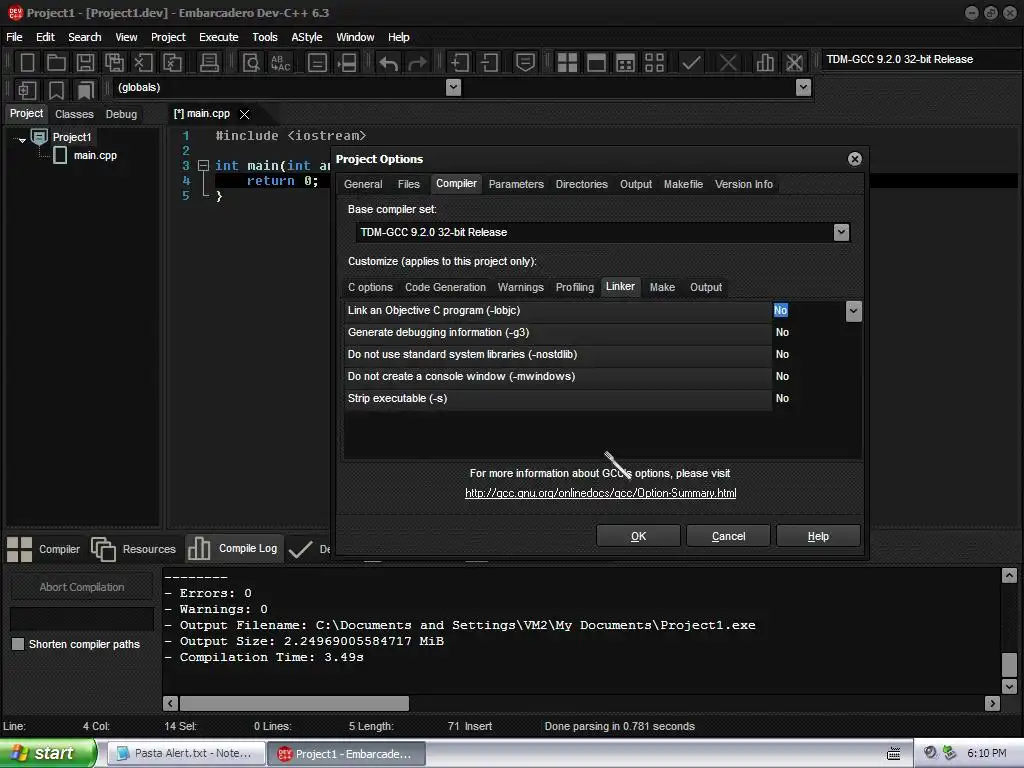Switch to the Warnings sub-tab
The height and width of the screenshot is (768, 1024).
(520, 287)
